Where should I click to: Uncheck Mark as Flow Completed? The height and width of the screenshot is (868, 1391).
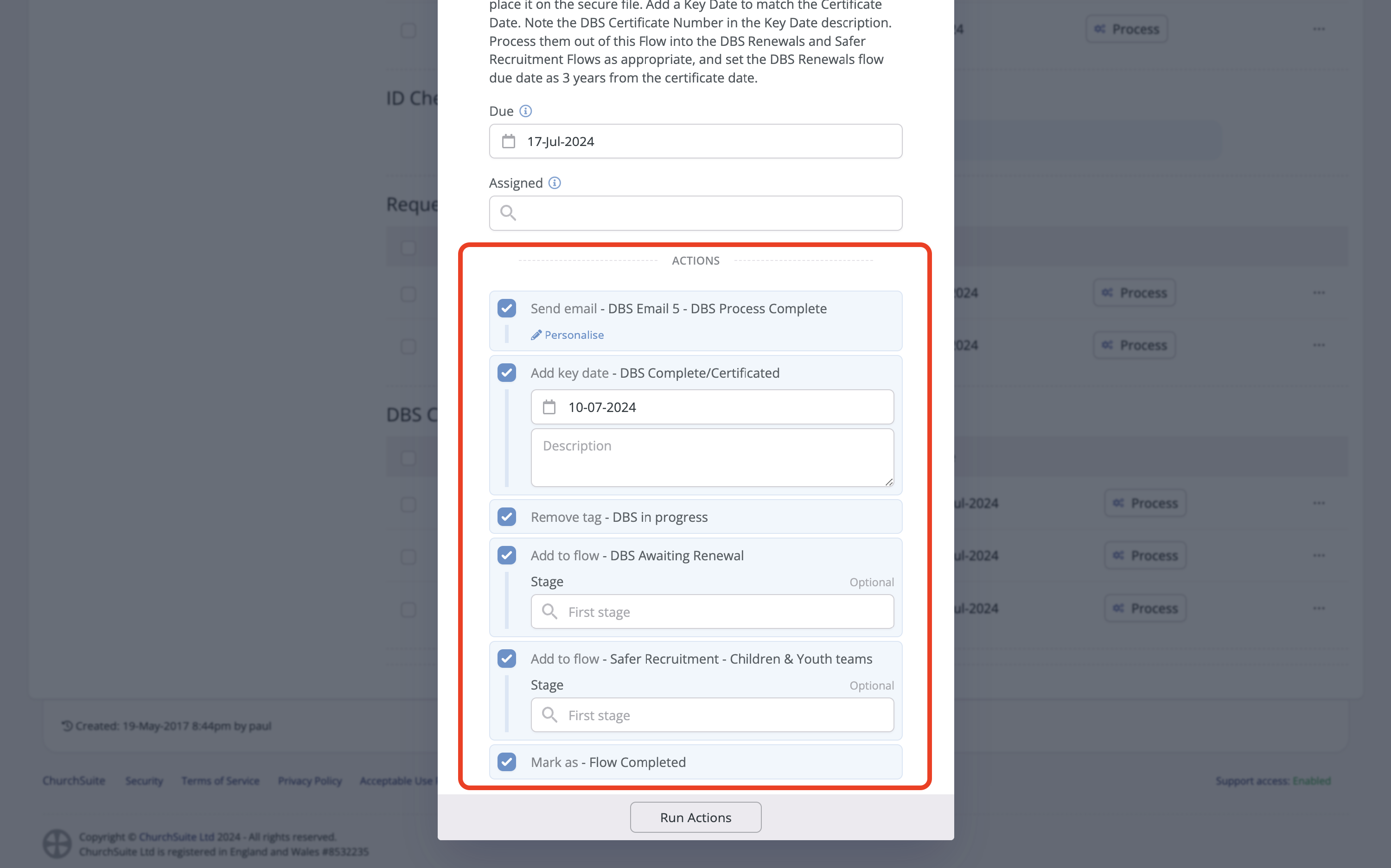pyautogui.click(x=506, y=762)
